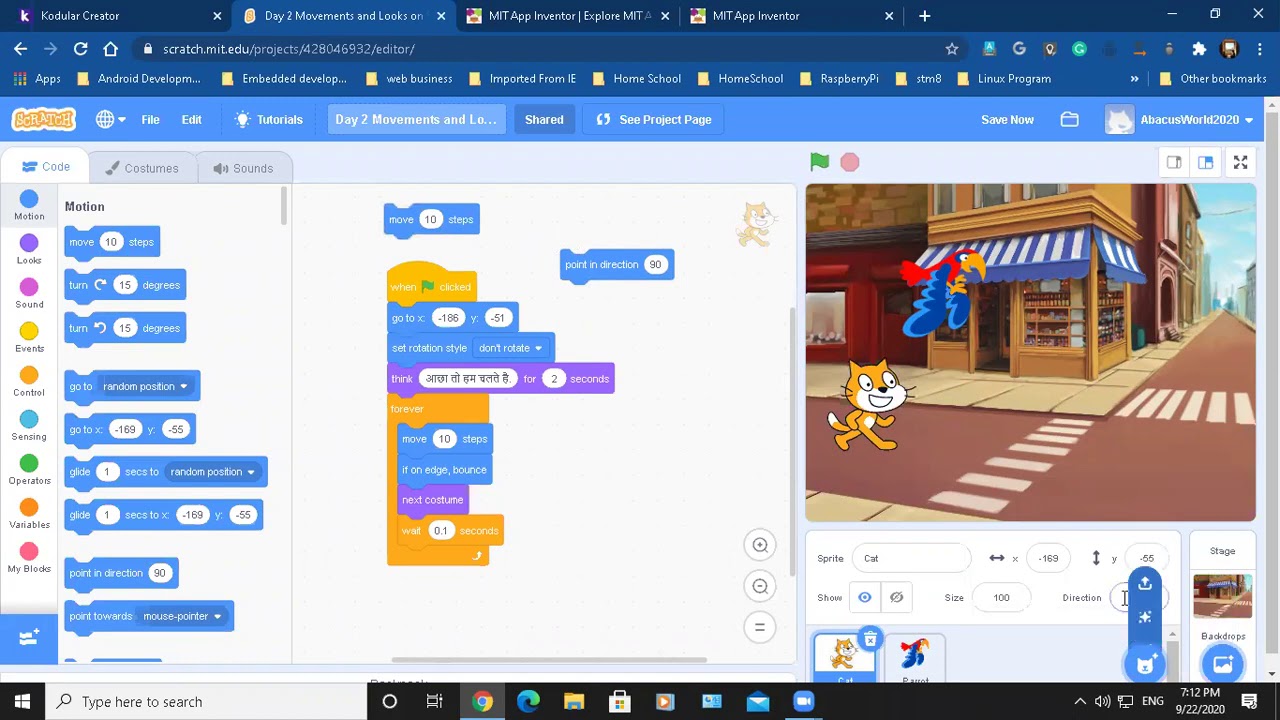Zoom in on the code workspace
Image resolution: width=1280 pixels, height=720 pixels.
tap(760, 545)
